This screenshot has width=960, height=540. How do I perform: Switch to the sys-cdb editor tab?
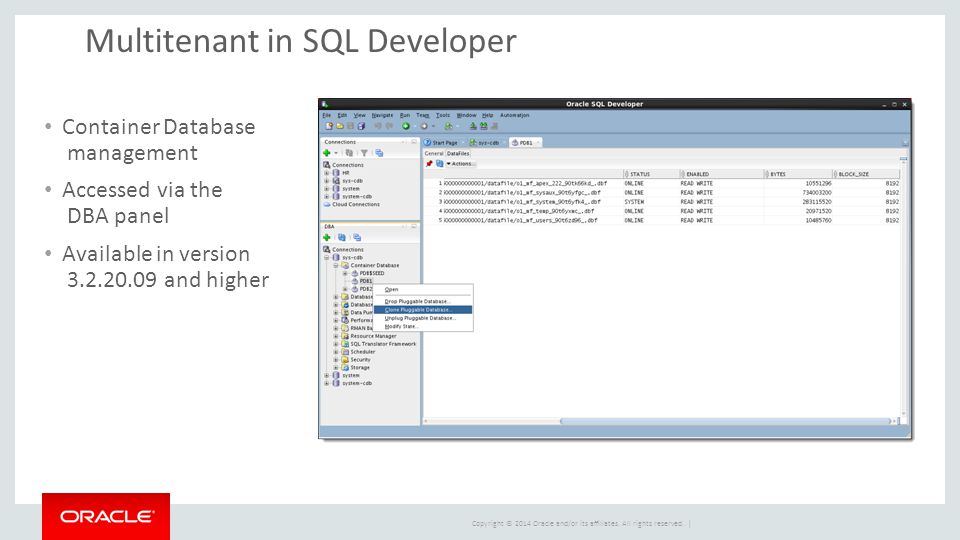tap(485, 143)
